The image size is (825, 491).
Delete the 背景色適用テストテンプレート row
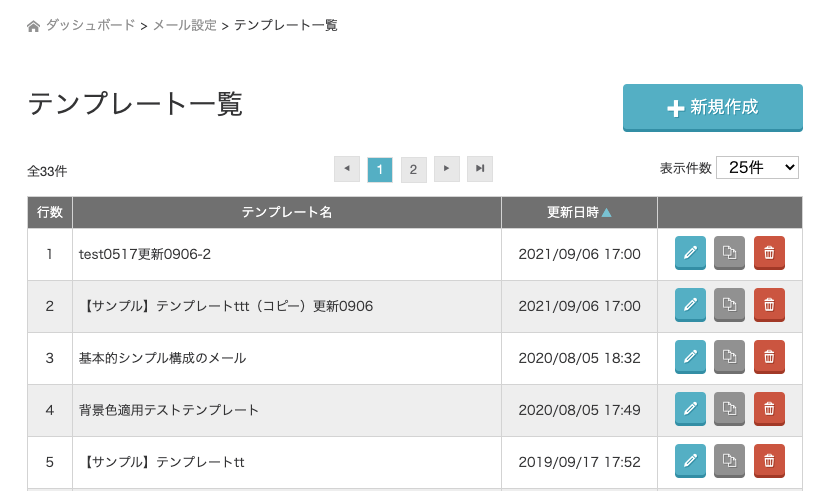(x=769, y=409)
